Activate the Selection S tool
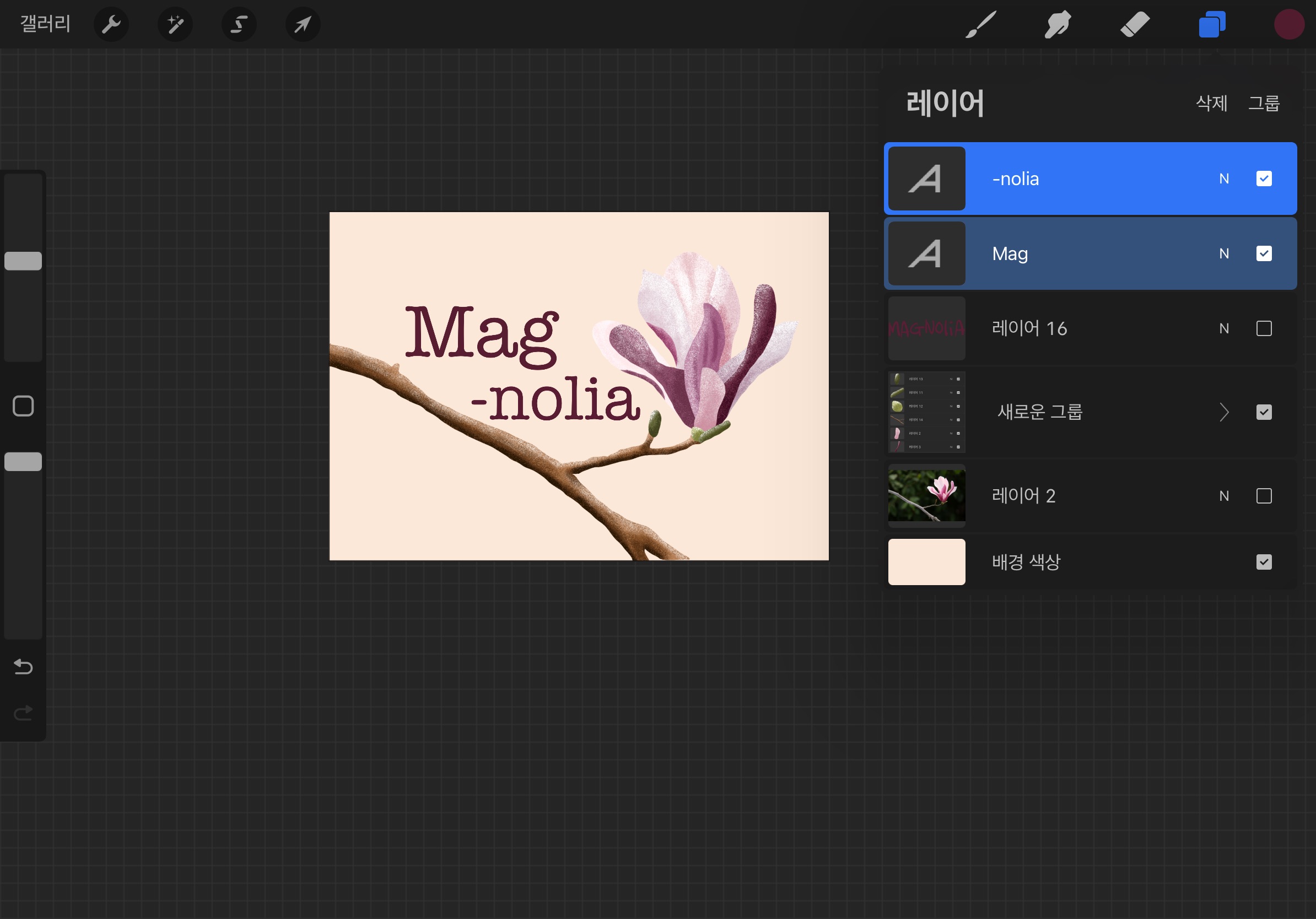1316x919 pixels. click(x=239, y=25)
